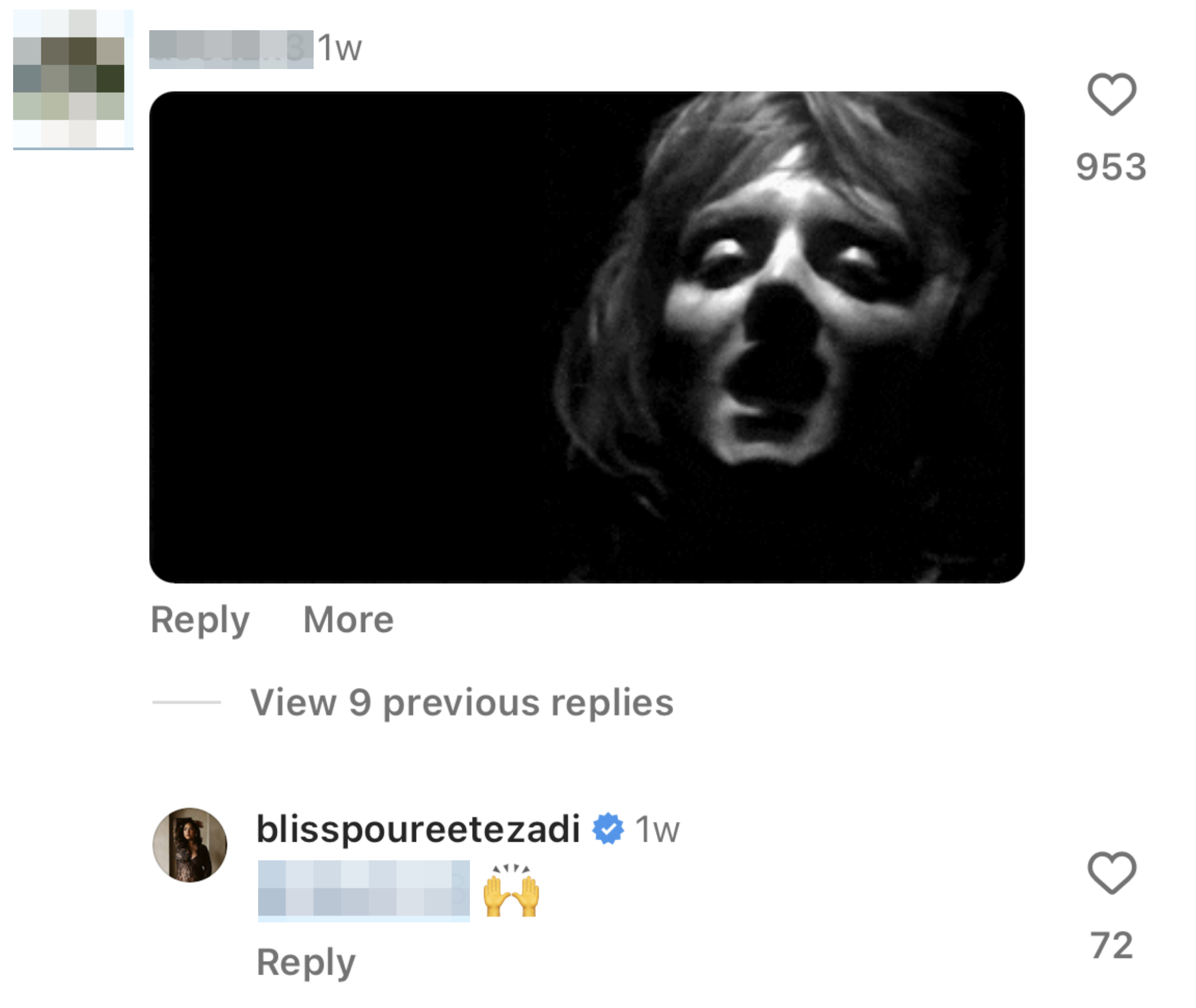
Task: Open the pixelated commenter avatar at top
Action: (x=73, y=80)
